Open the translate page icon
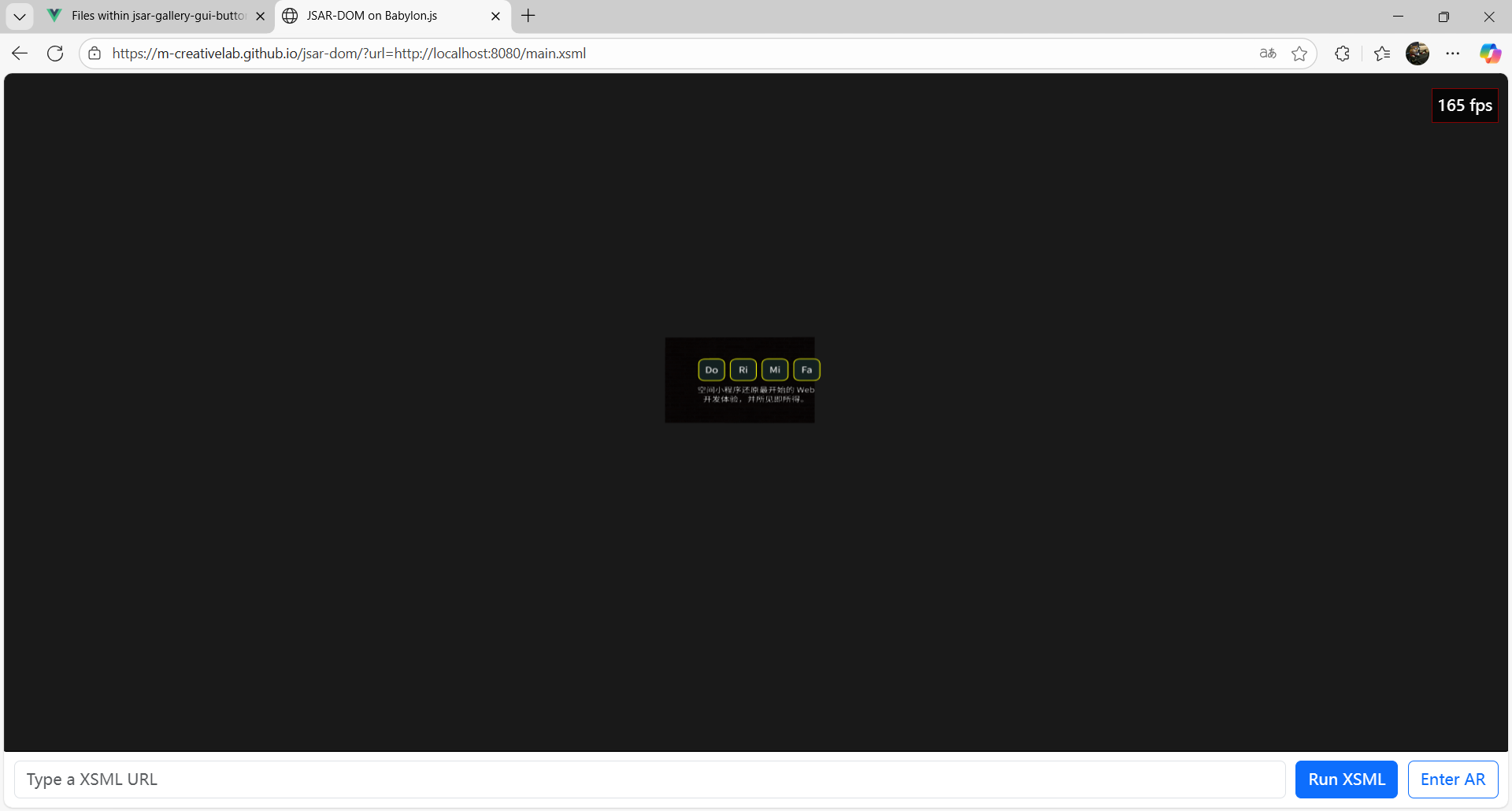The width and height of the screenshot is (1512, 811). 1268,54
